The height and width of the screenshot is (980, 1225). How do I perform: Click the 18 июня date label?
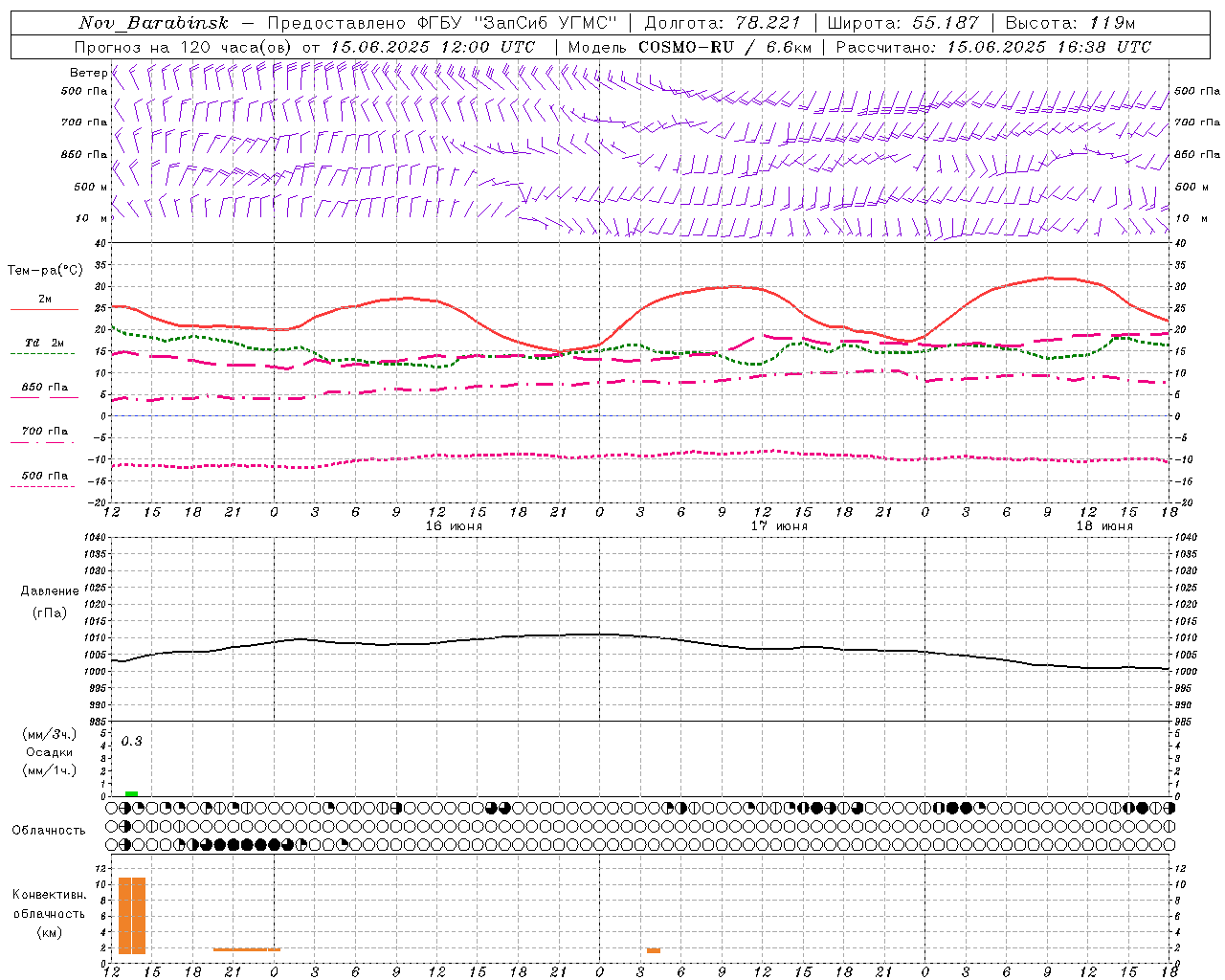pos(1104,526)
